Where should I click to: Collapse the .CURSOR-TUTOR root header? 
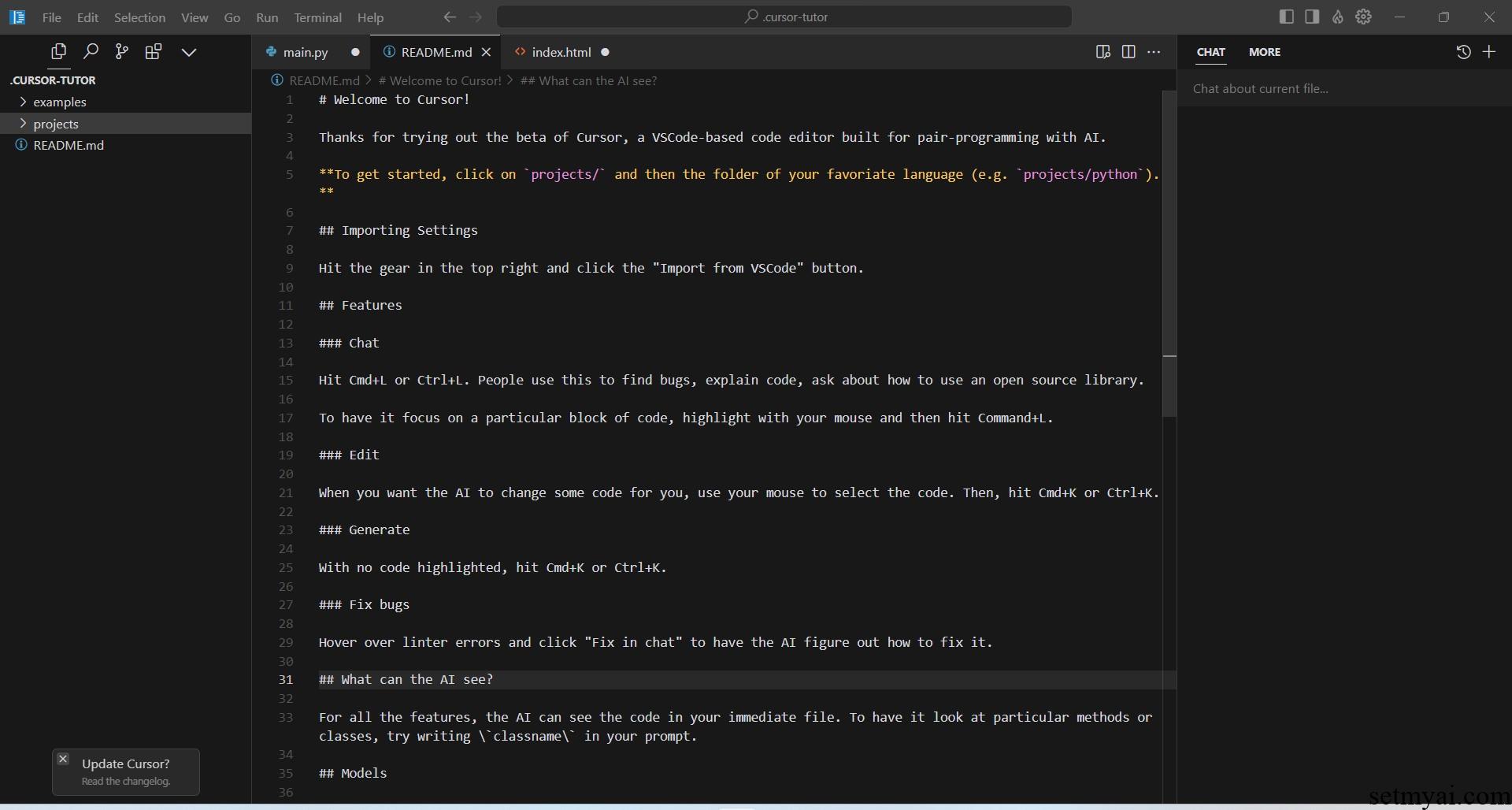pos(54,80)
